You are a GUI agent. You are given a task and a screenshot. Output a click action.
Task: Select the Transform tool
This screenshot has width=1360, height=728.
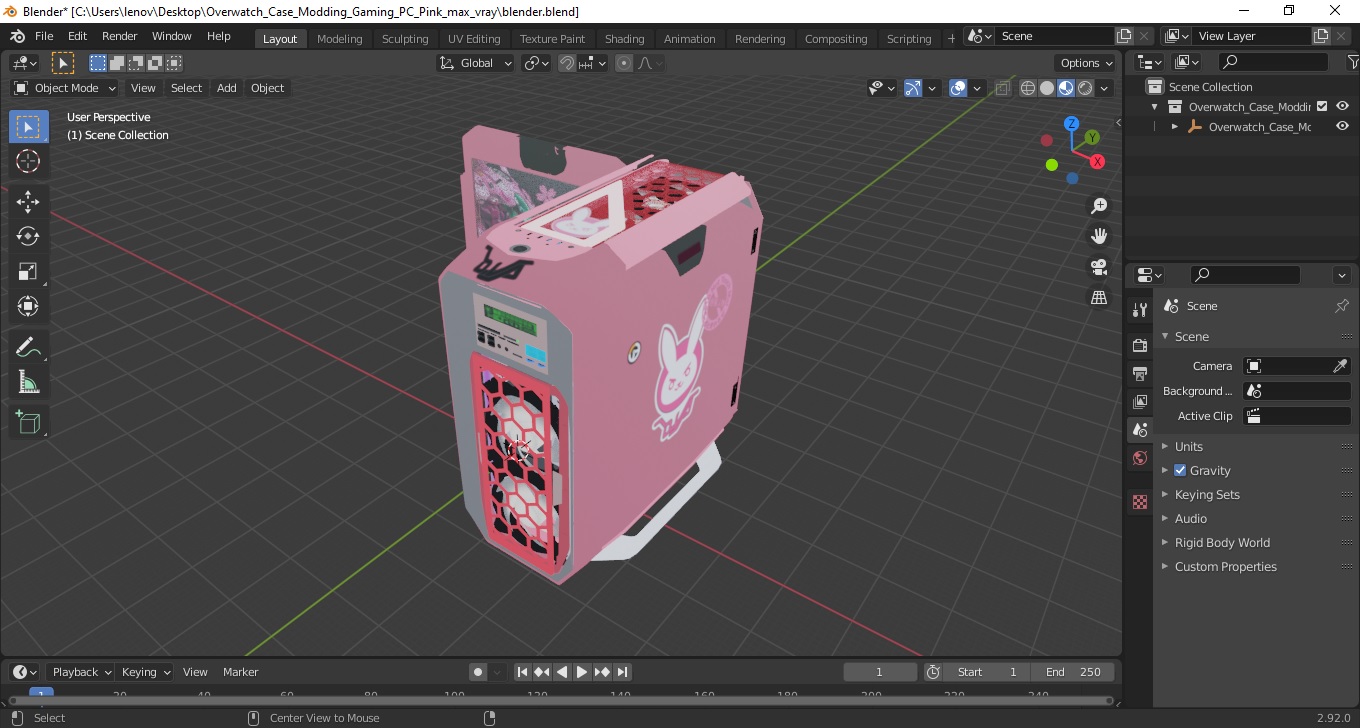28,306
